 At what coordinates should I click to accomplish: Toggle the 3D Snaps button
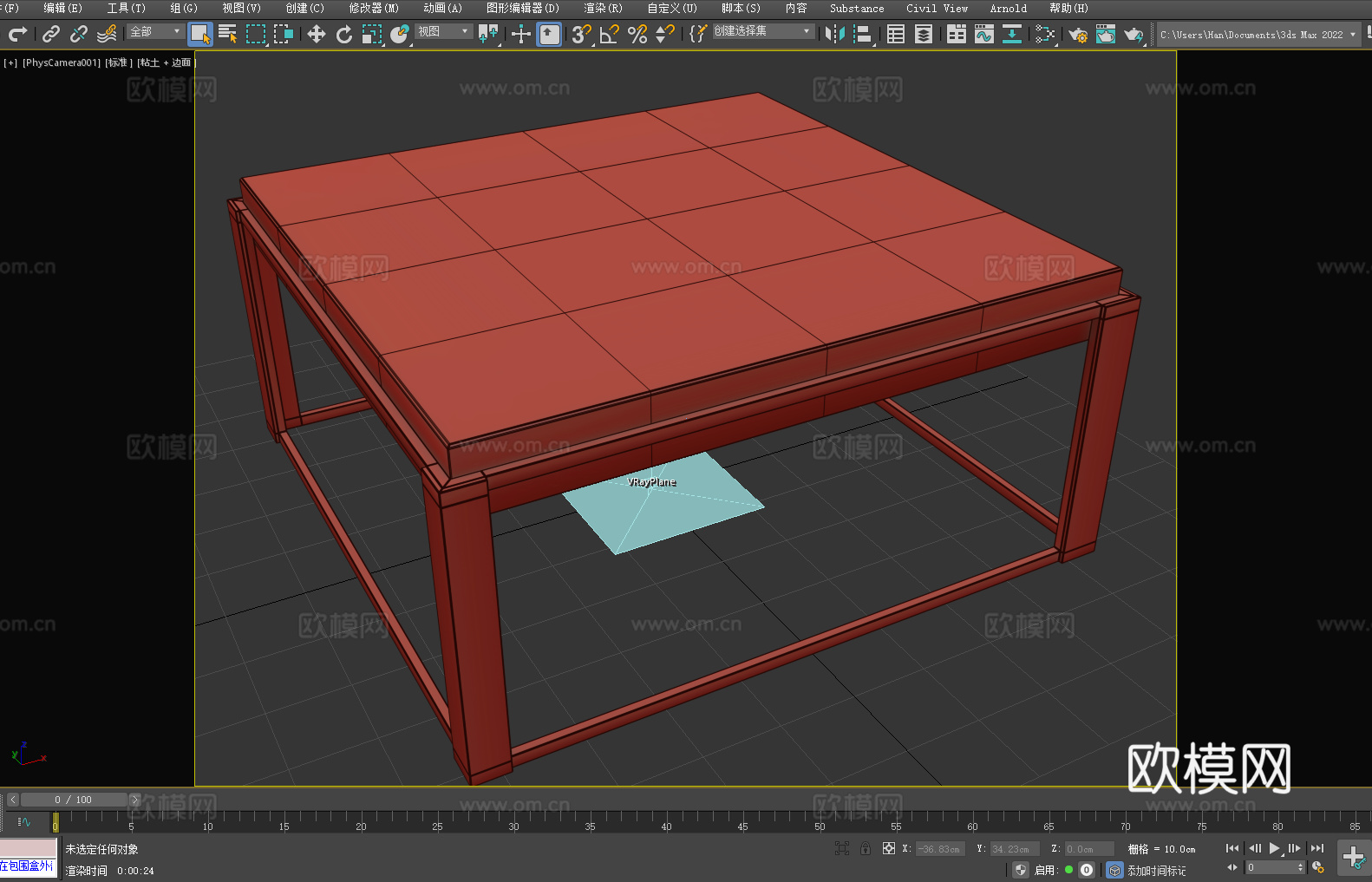point(582,34)
